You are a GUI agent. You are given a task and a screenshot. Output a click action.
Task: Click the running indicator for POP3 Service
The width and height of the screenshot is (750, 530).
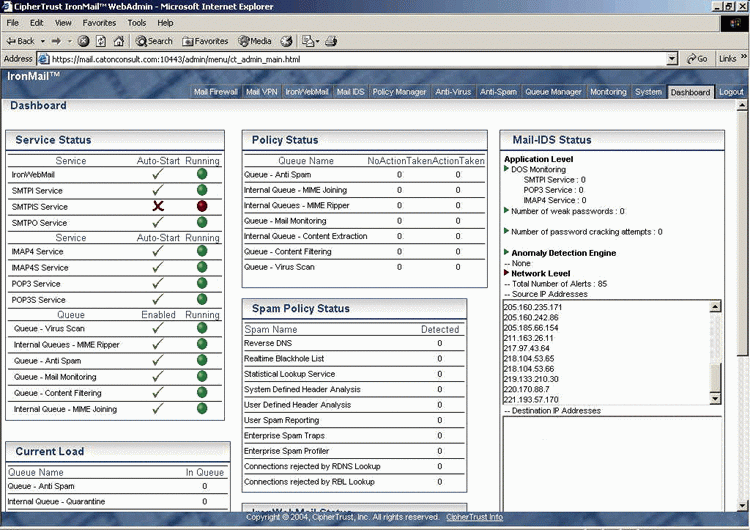(x=202, y=283)
